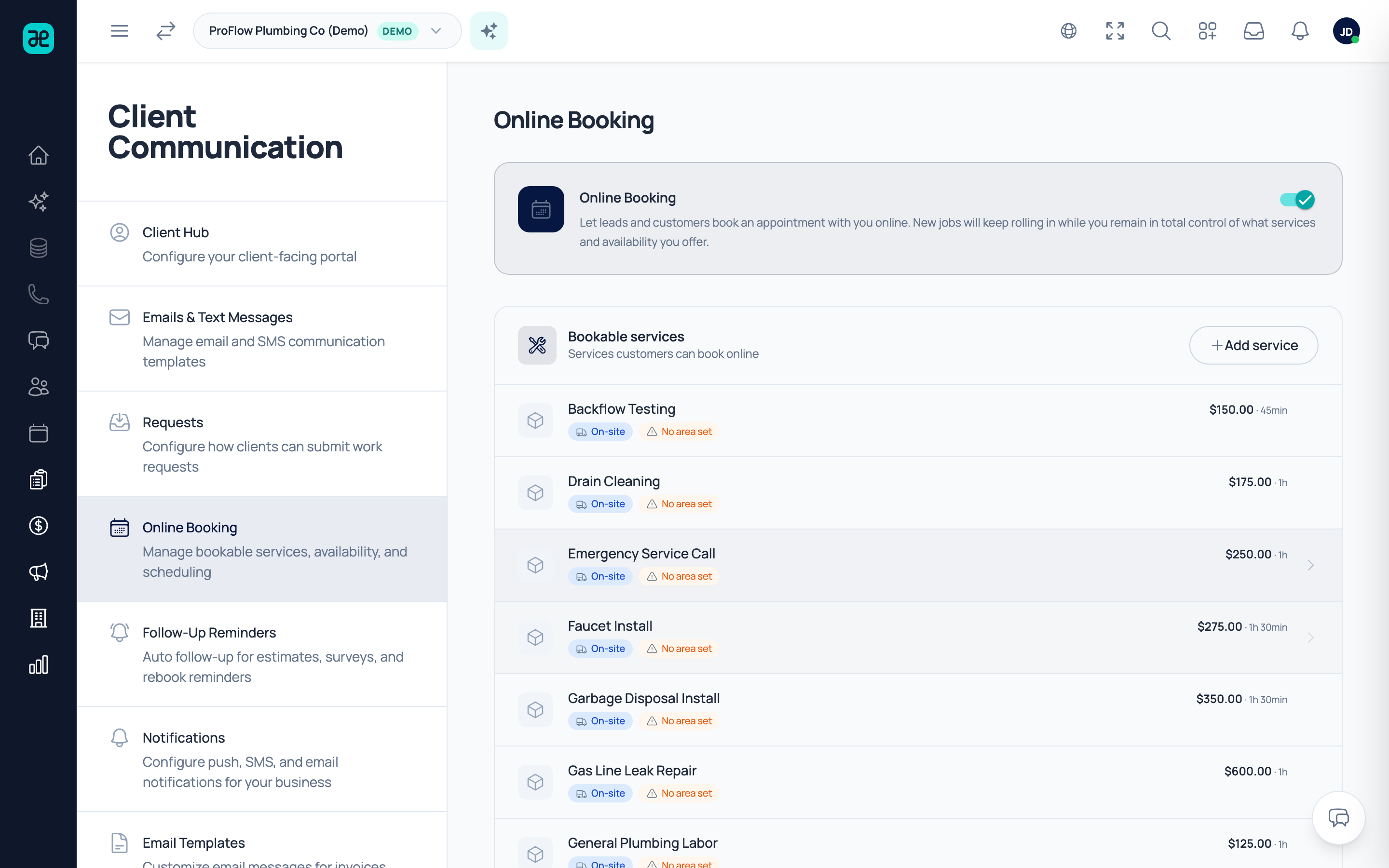Open the Emergency Service Call service
Viewport: 1389px width, 868px height.
pyautogui.click(x=918, y=566)
